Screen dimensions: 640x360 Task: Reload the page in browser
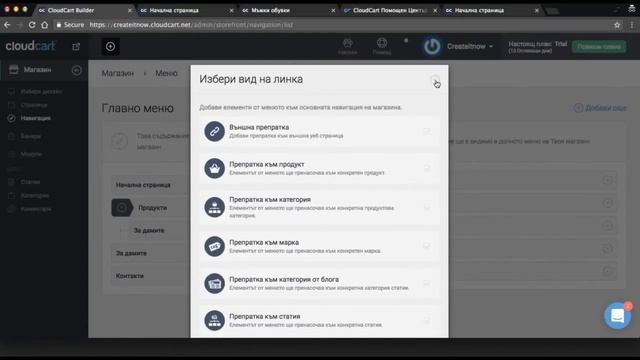[32, 25]
